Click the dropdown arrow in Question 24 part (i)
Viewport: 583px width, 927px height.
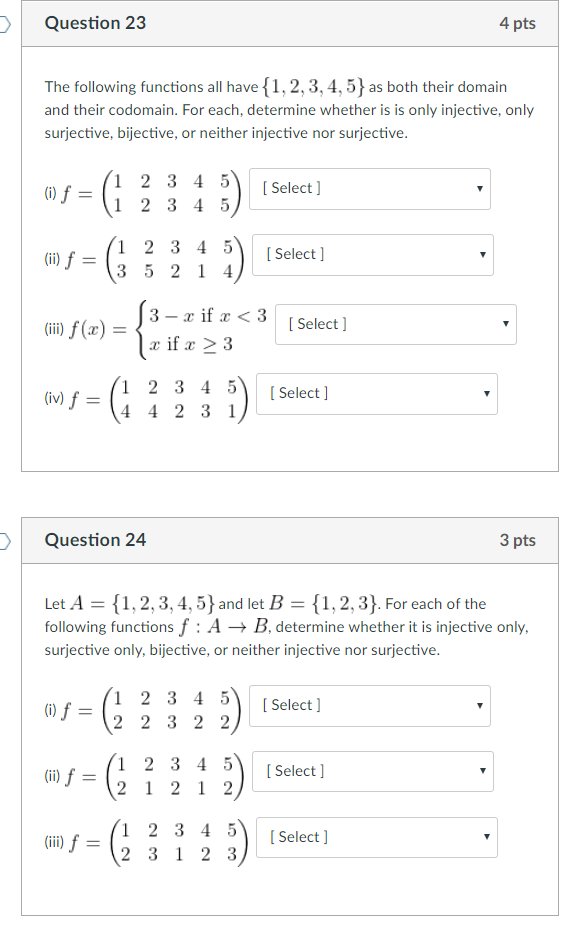coord(479,706)
